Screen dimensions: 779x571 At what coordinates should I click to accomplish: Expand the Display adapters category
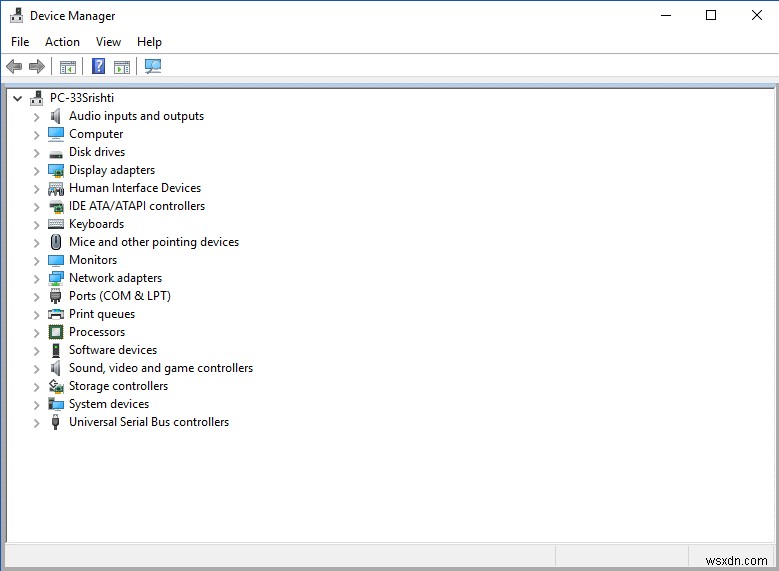point(36,171)
